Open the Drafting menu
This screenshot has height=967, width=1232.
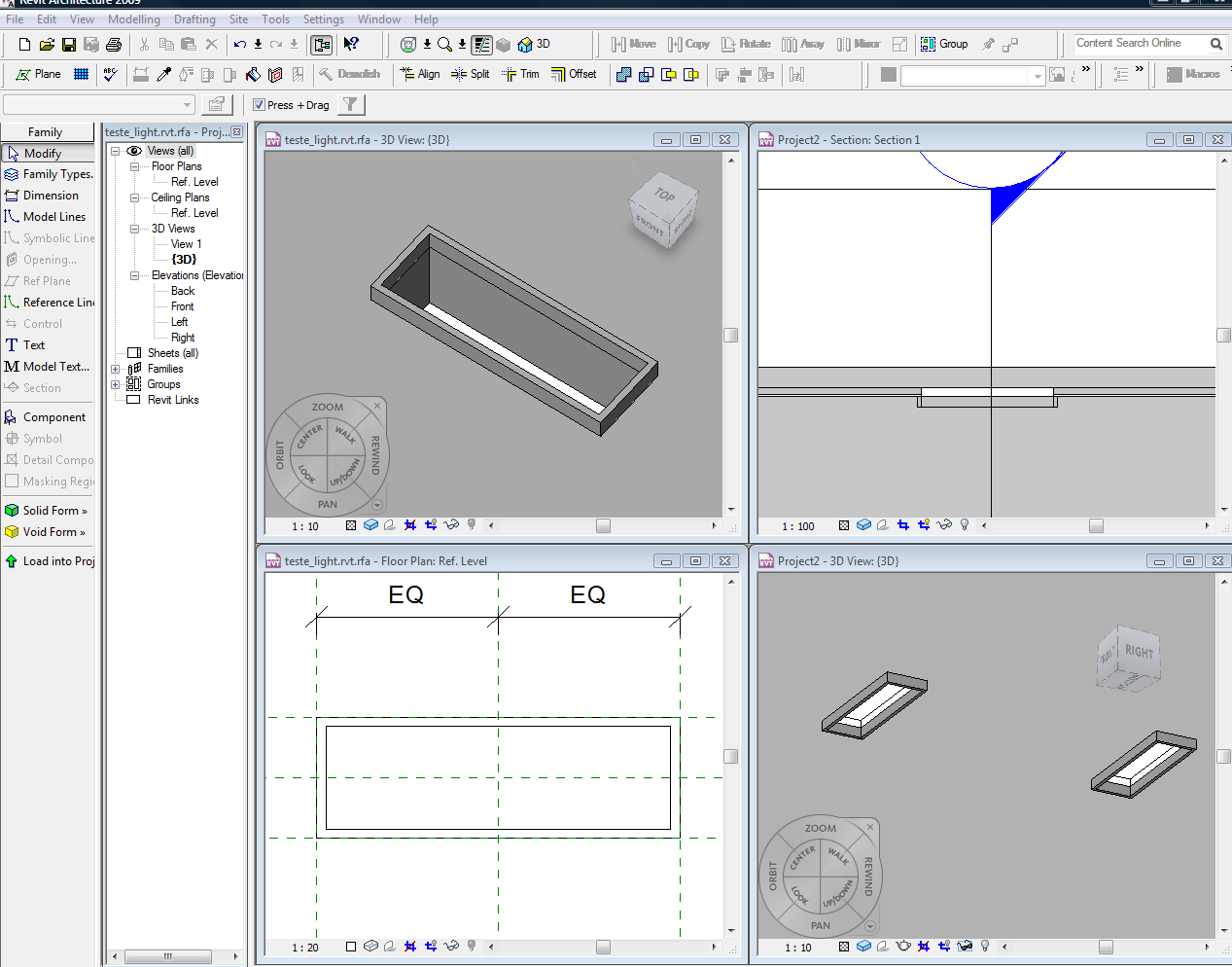(194, 19)
